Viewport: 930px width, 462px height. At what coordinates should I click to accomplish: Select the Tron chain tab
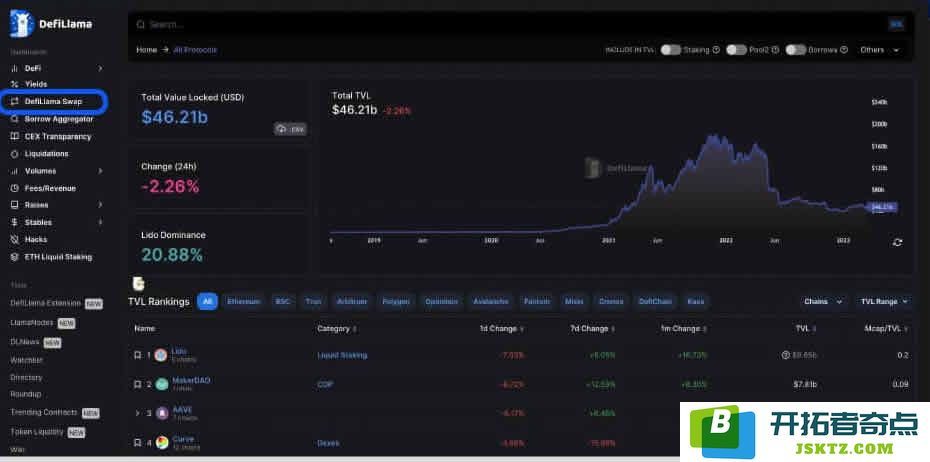pyautogui.click(x=313, y=301)
